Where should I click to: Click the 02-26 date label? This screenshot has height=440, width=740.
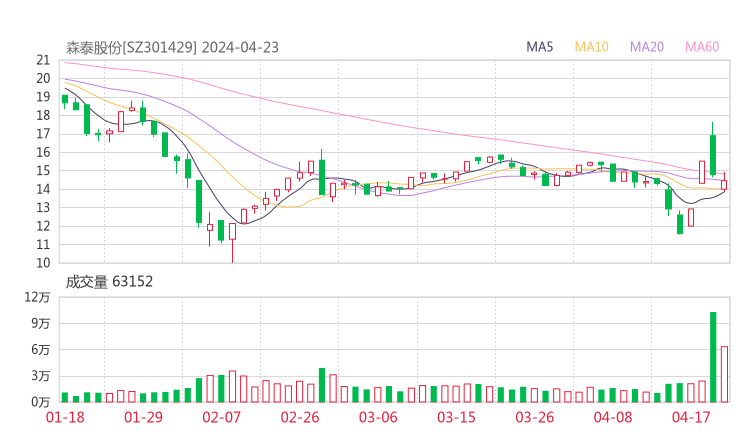coord(300,417)
